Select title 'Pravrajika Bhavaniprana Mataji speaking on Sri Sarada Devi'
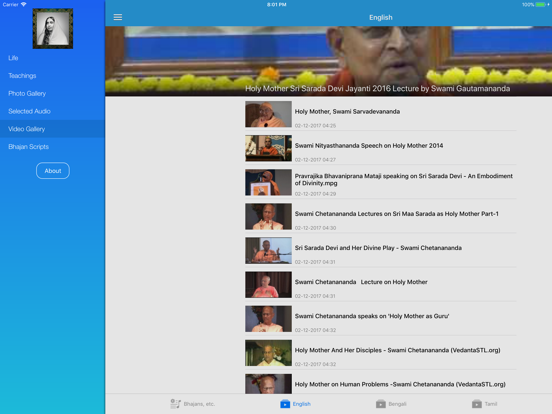Image resolution: width=552 pixels, height=414 pixels. pyautogui.click(x=403, y=180)
